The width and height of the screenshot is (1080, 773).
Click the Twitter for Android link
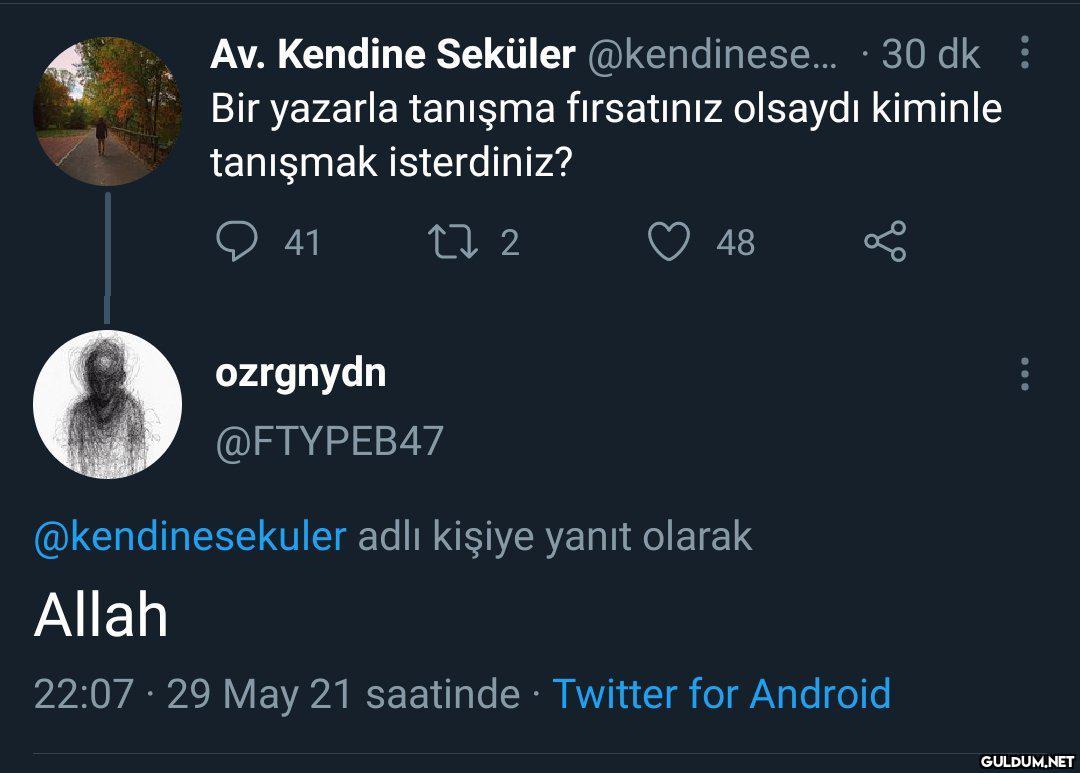721,693
